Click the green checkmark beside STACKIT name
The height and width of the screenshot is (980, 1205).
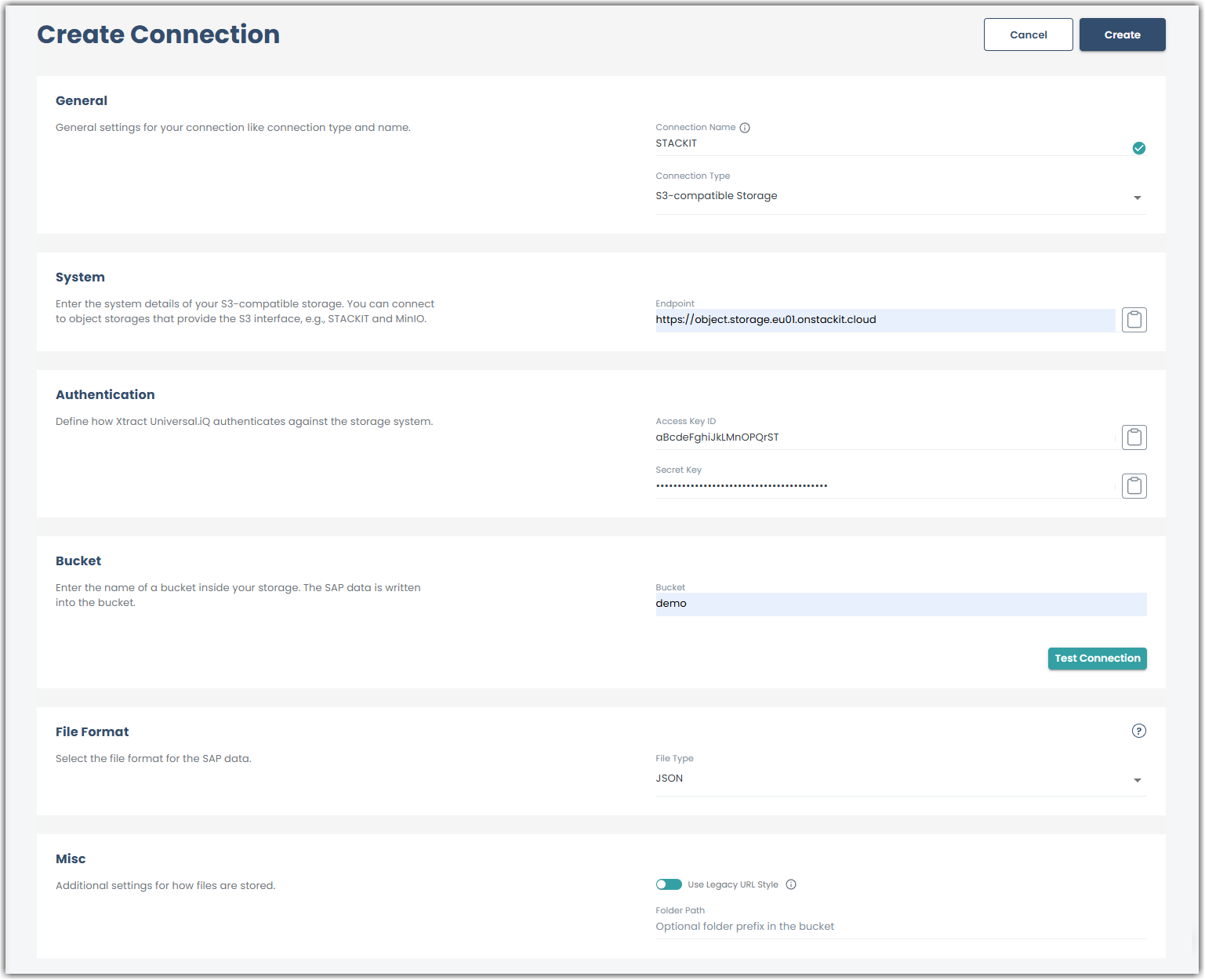[1138, 148]
